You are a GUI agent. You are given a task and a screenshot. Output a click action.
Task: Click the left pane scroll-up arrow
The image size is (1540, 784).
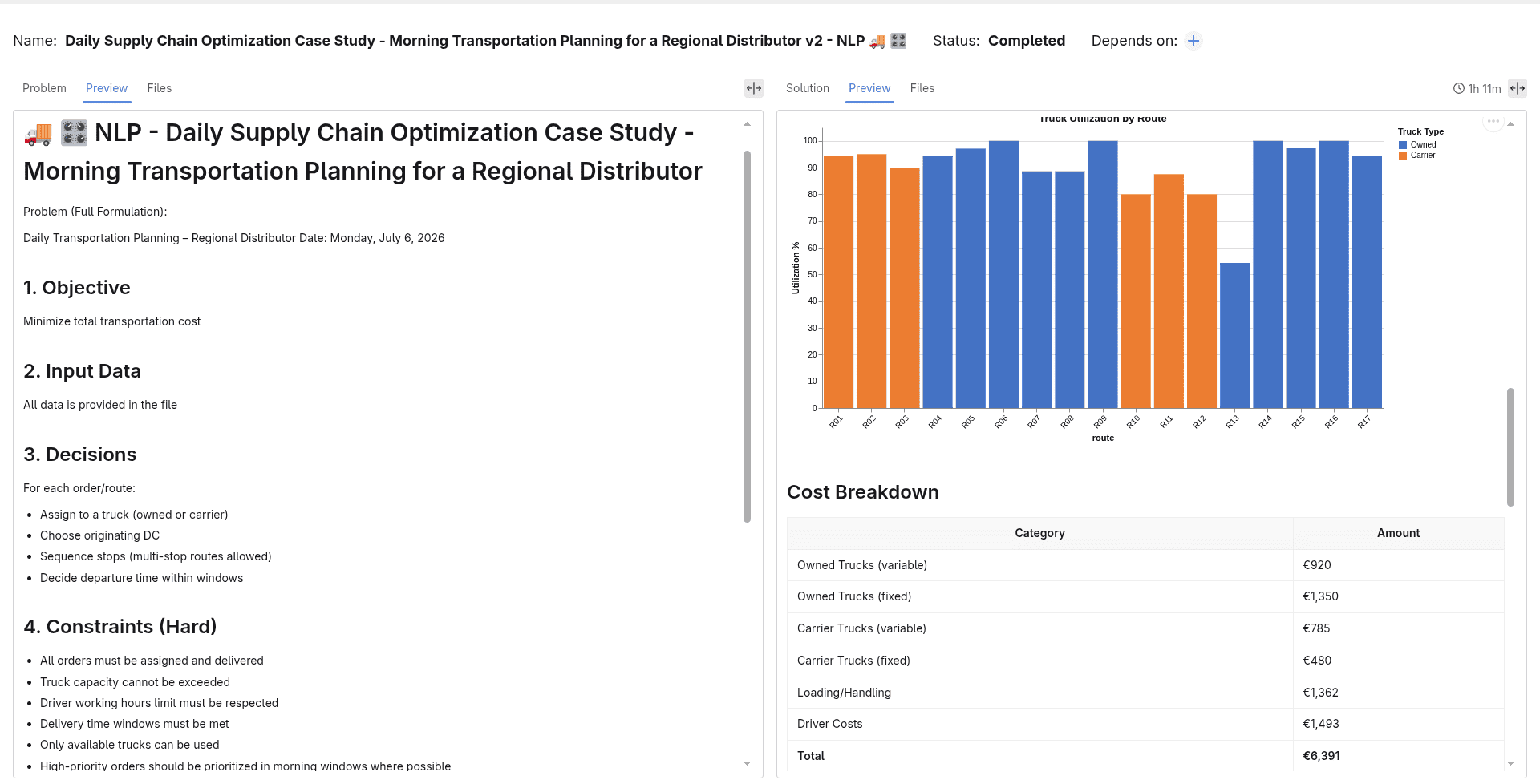[747, 124]
